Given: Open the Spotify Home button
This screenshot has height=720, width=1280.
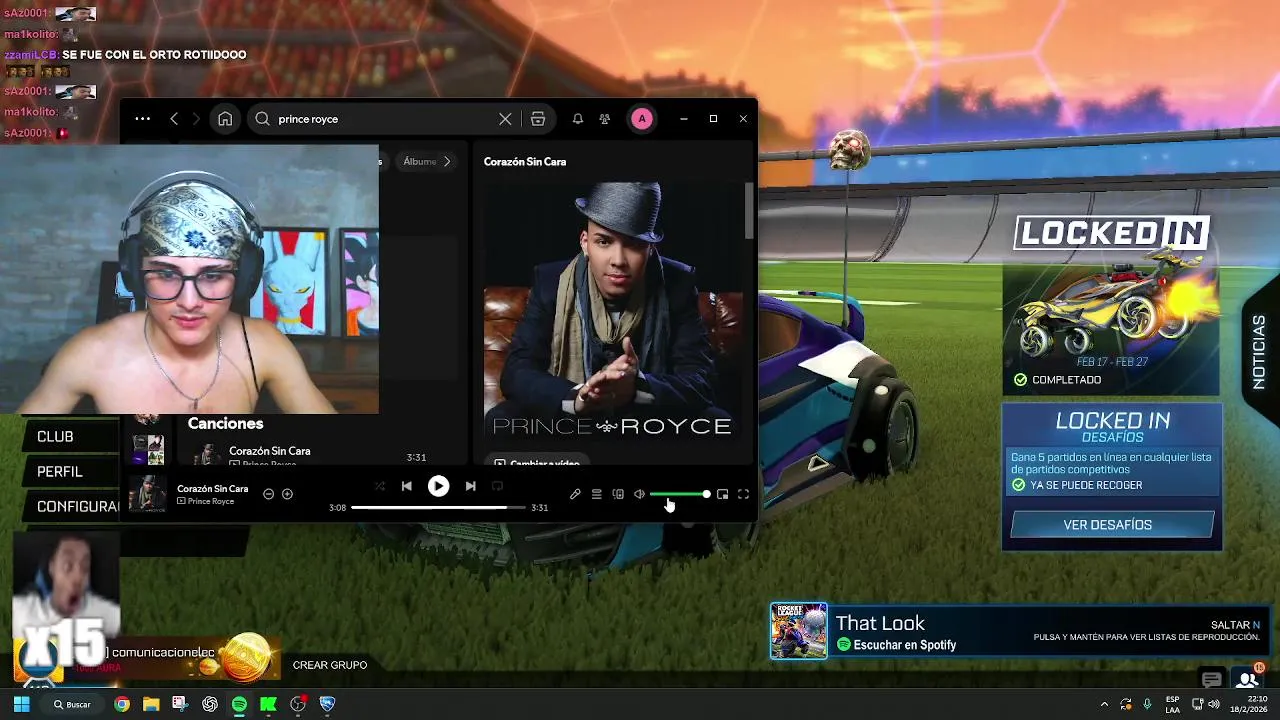Looking at the screenshot, I should click(225, 119).
